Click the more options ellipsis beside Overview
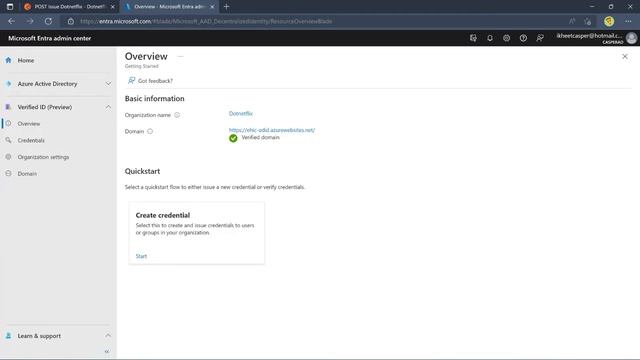 (x=181, y=57)
